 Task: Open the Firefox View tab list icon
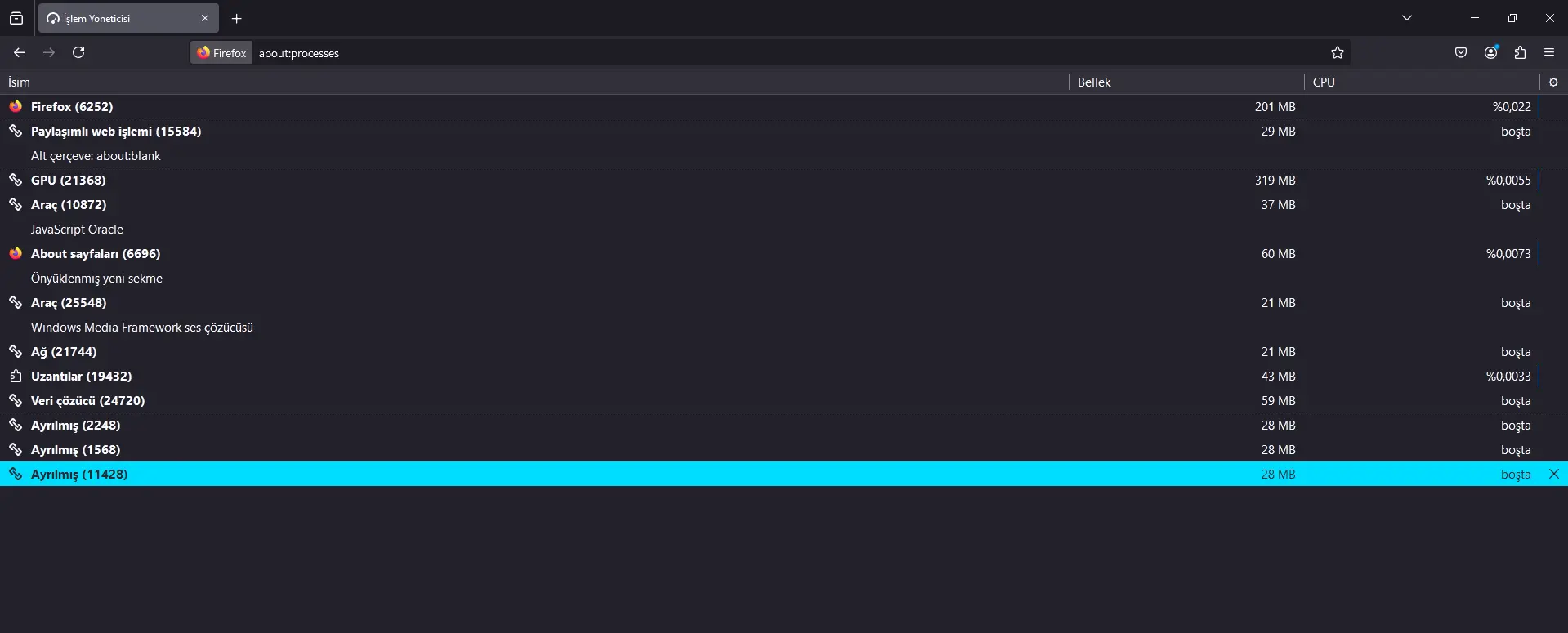pos(16,18)
